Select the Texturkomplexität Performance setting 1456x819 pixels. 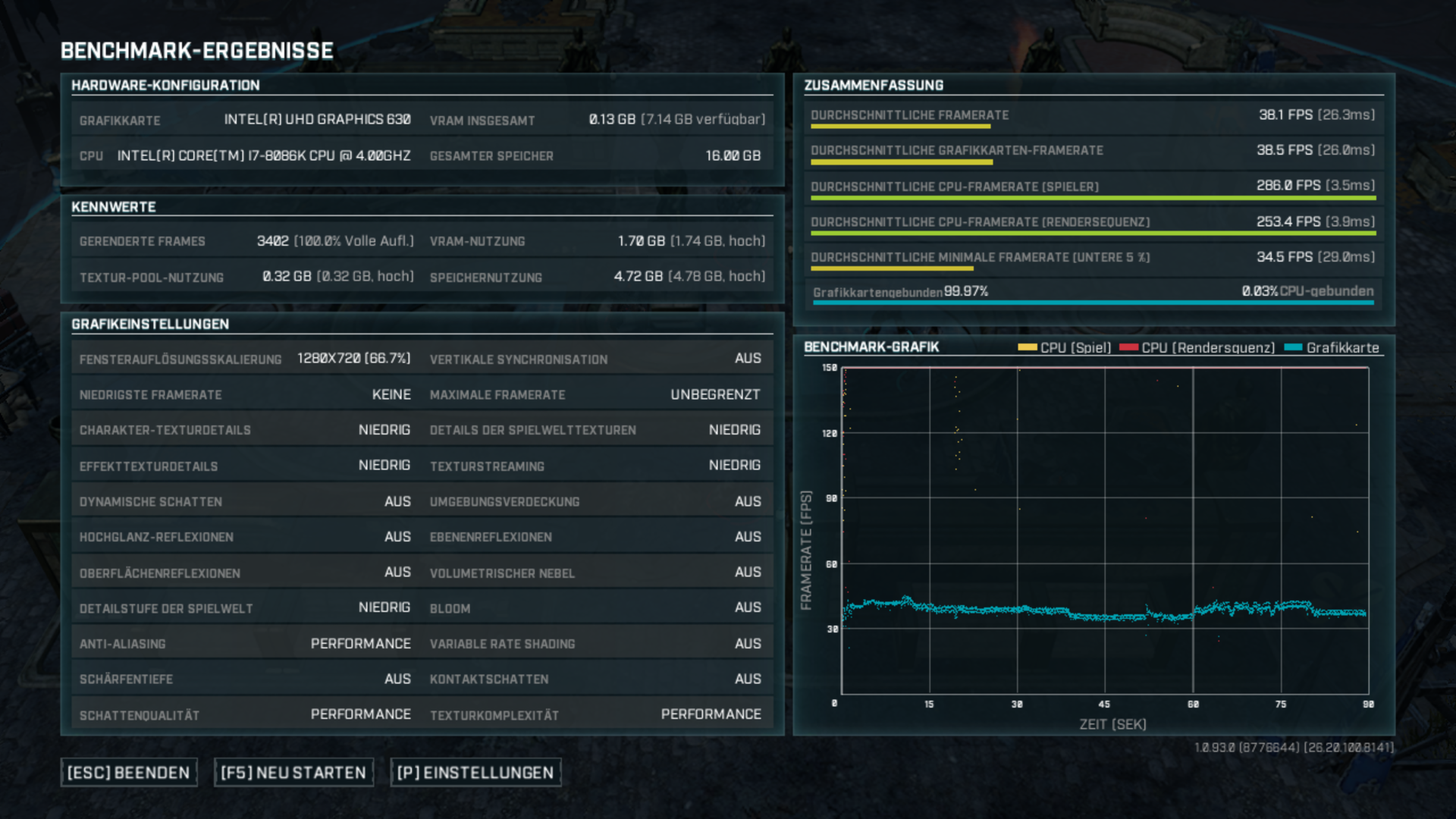710,714
